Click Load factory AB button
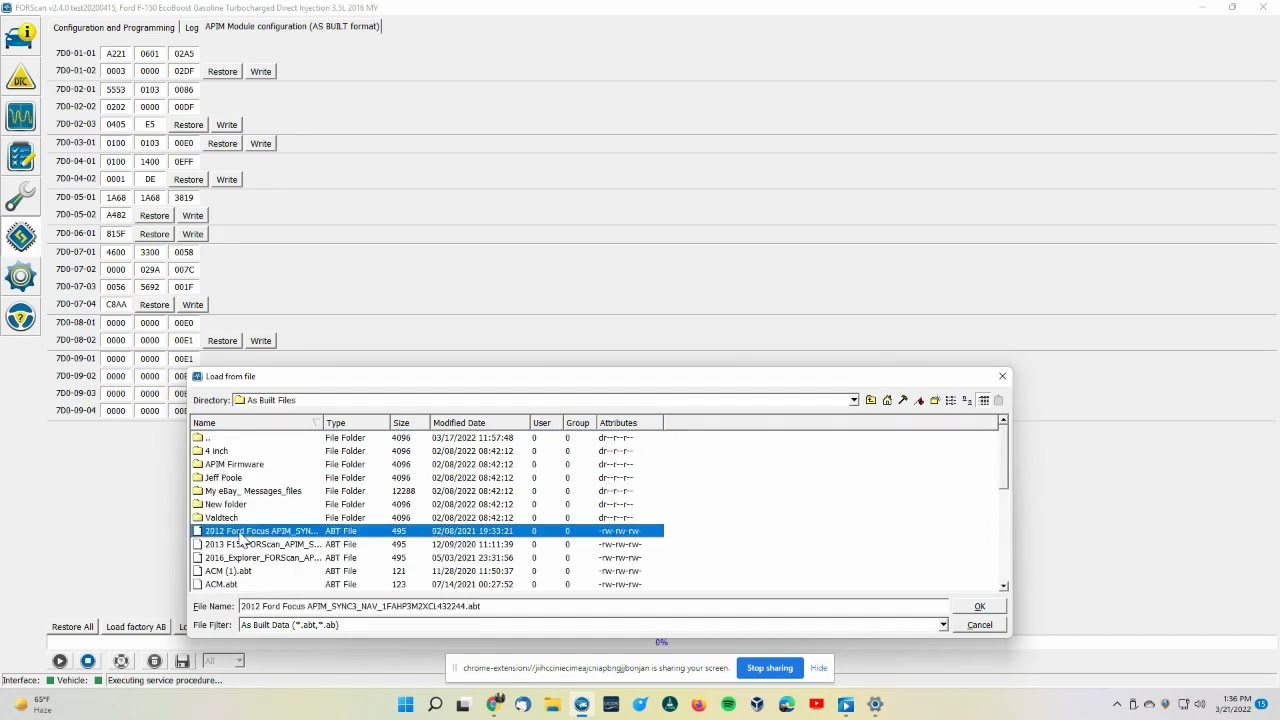The width and height of the screenshot is (1280, 720). pyautogui.click(x=136, y=627)
